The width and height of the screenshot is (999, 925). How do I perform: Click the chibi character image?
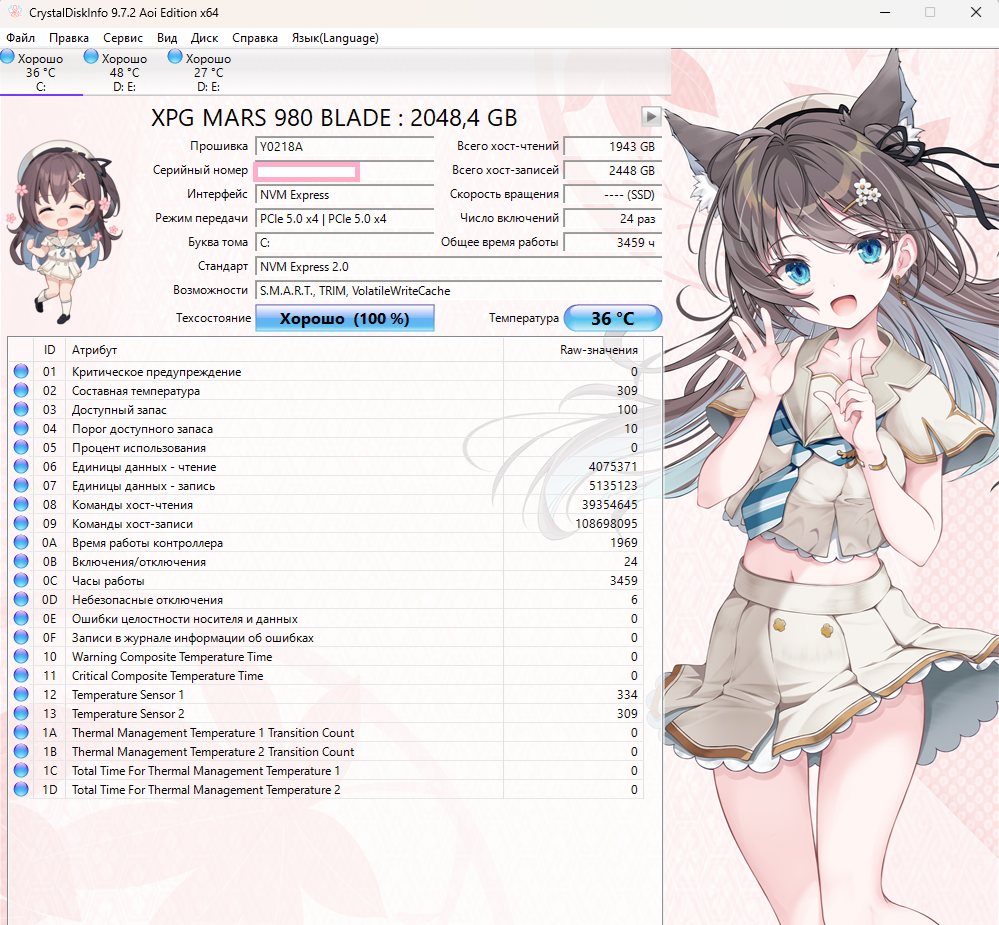(x=64, y=233)
